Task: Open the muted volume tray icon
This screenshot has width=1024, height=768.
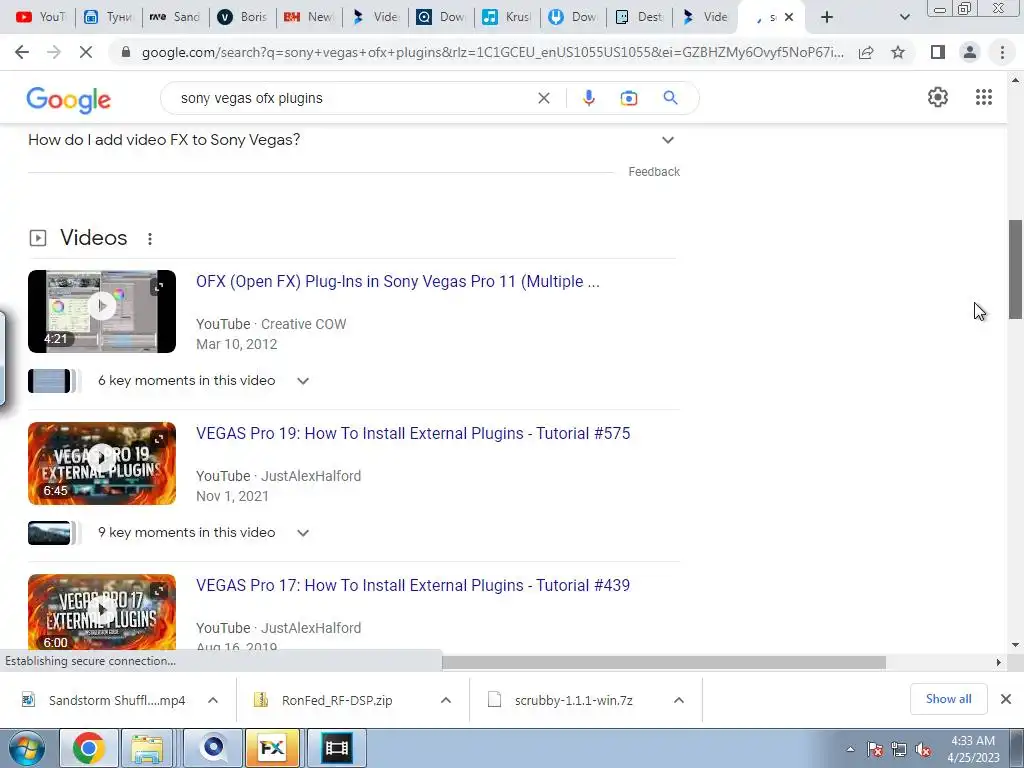Action: (x=923, y=749)
